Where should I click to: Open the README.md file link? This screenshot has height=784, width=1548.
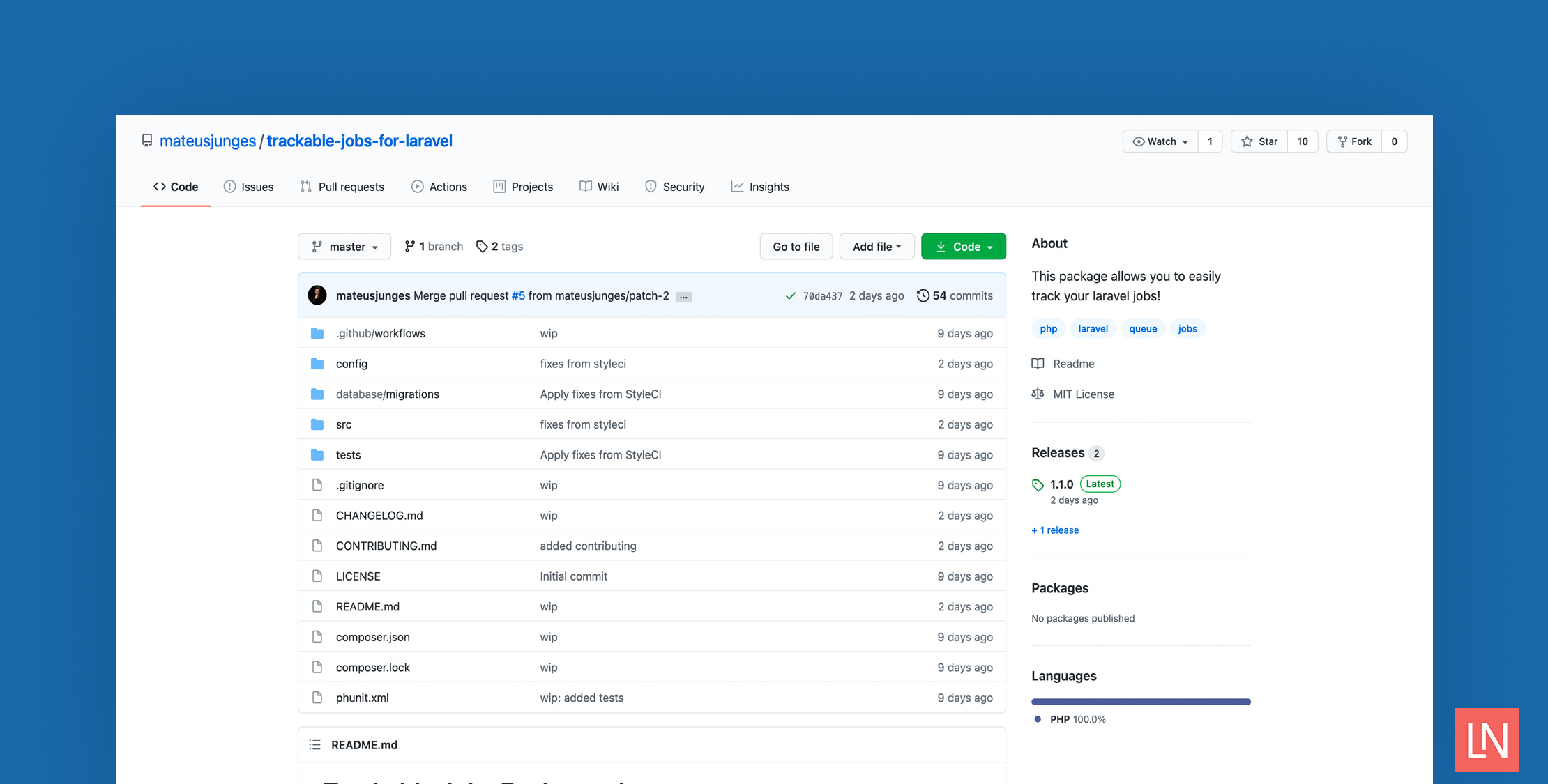click(x=367, y=606)
